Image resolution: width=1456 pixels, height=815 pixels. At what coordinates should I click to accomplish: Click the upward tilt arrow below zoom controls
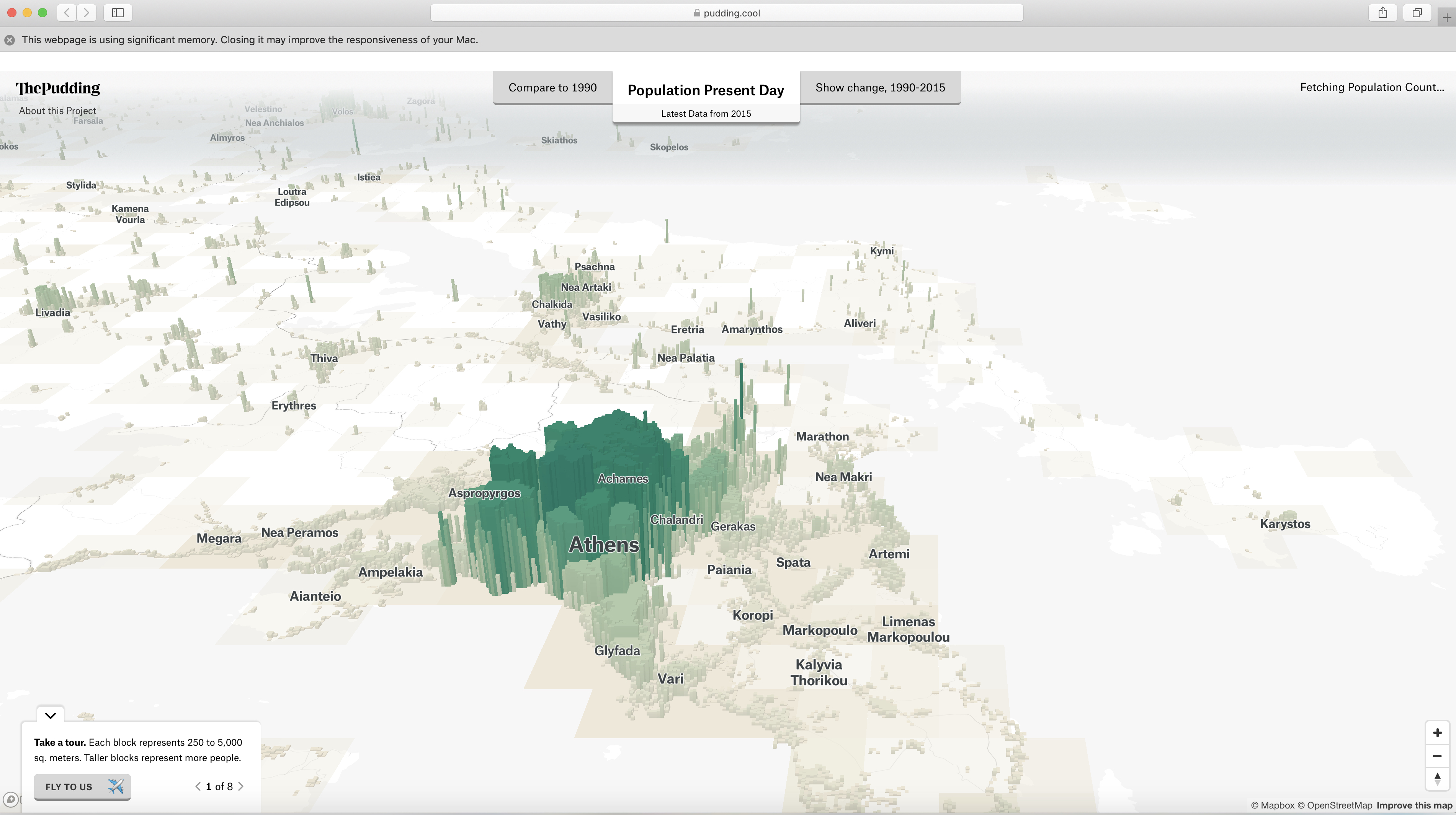pyautogui.click(x=1437, y=776)
